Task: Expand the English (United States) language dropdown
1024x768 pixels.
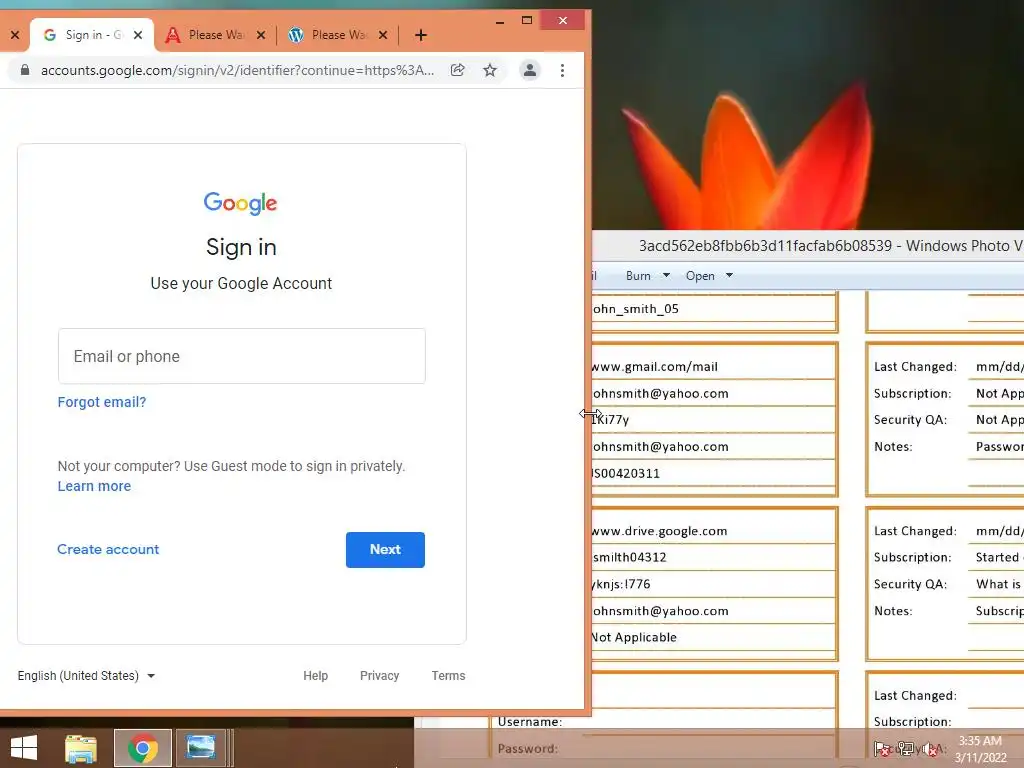Action: coord(86,676)
